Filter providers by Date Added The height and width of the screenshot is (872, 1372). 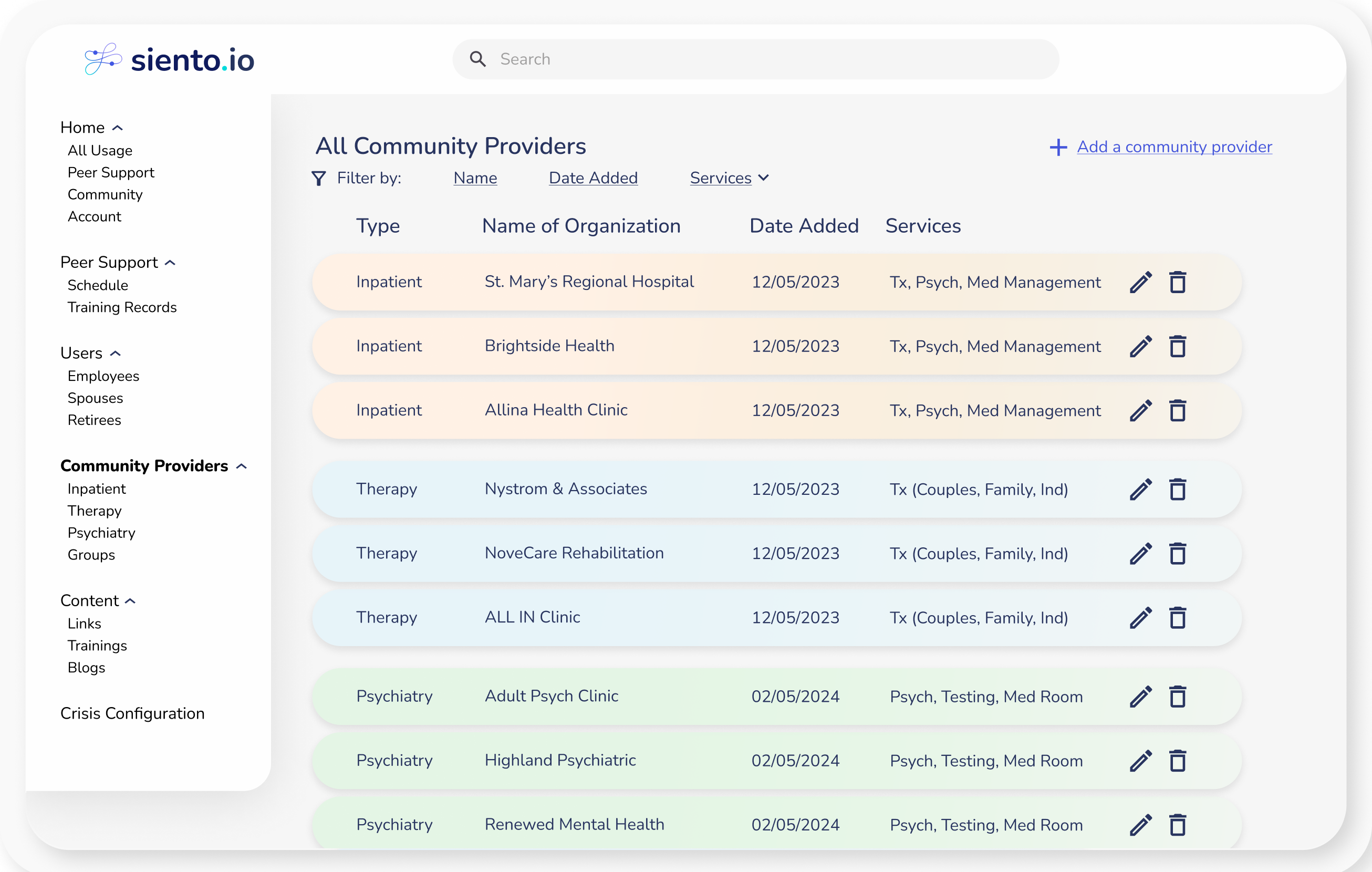tap(593, 178)
